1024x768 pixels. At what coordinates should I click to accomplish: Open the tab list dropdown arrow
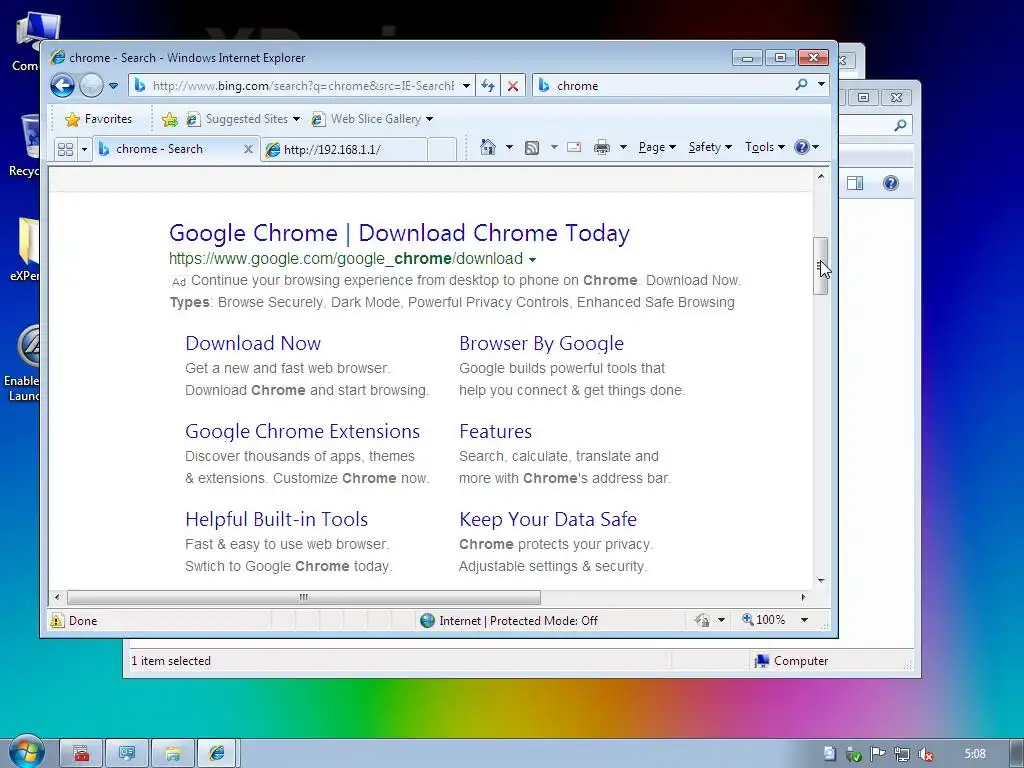[x=84, y=149]
